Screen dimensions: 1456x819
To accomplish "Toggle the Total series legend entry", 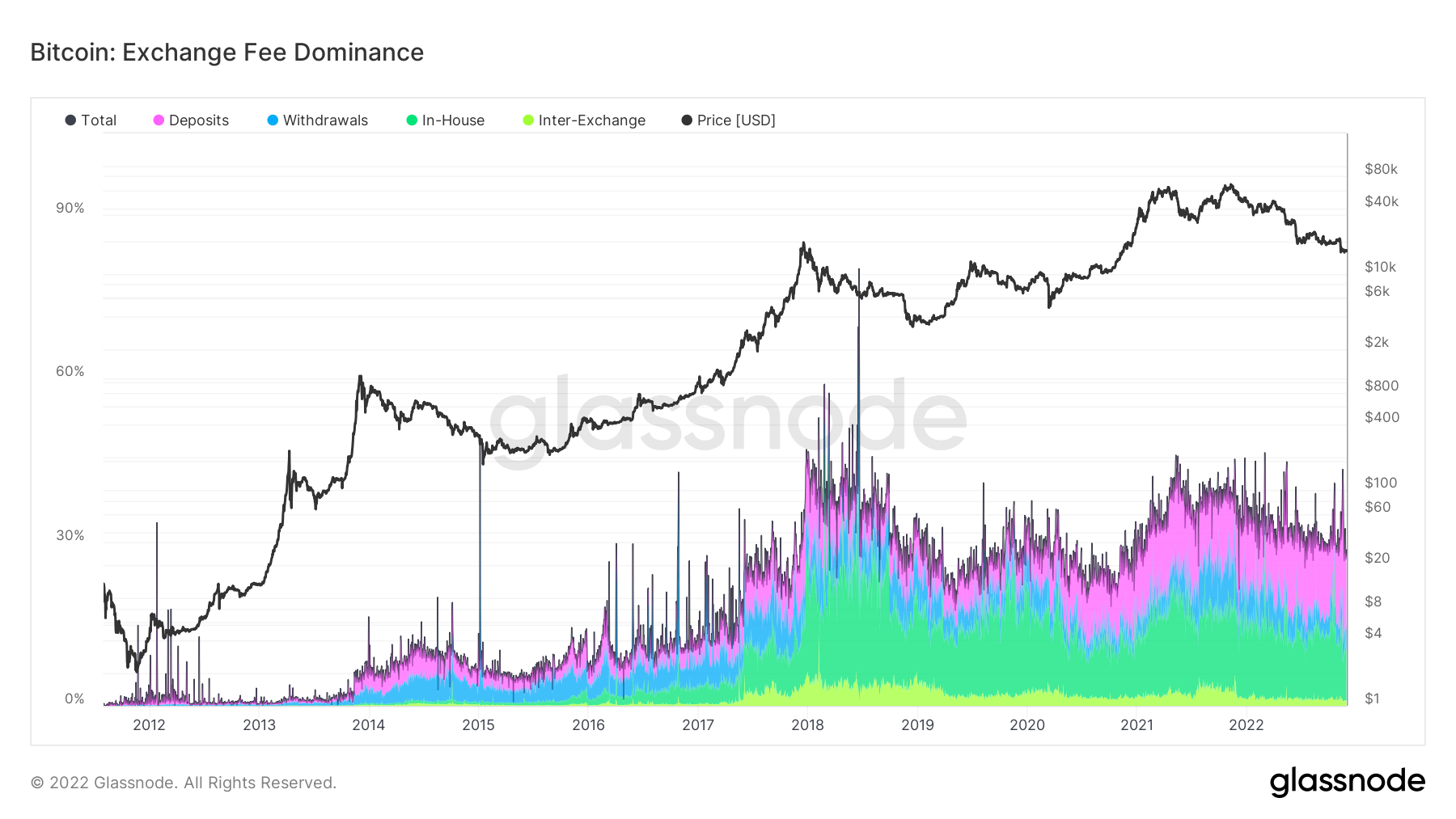I will point(91,120).
